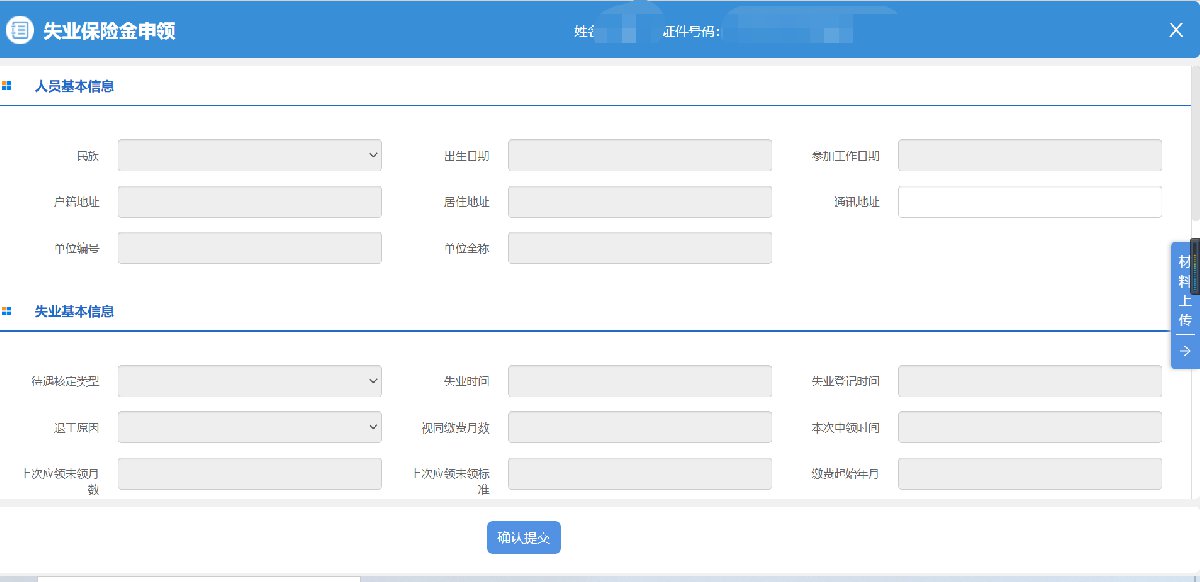This screenshot has width=1200, height=582.
Task: Click the 户籍地址 field
Action: click(249, 202)
